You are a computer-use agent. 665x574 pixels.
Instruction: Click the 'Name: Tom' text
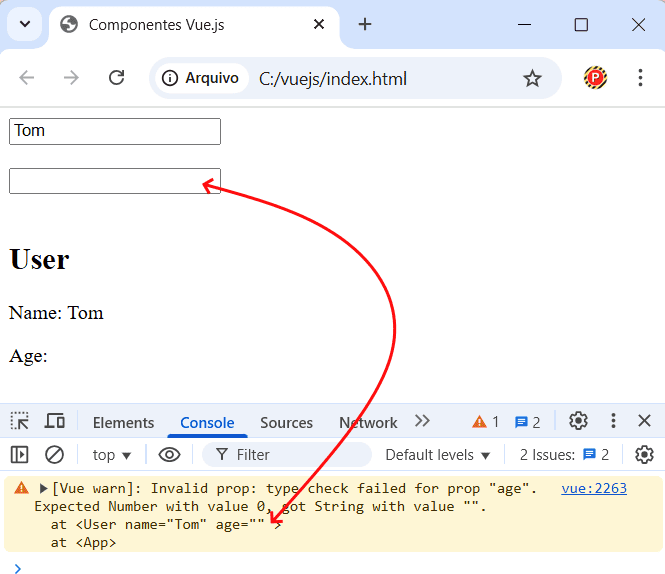point(56,313)
